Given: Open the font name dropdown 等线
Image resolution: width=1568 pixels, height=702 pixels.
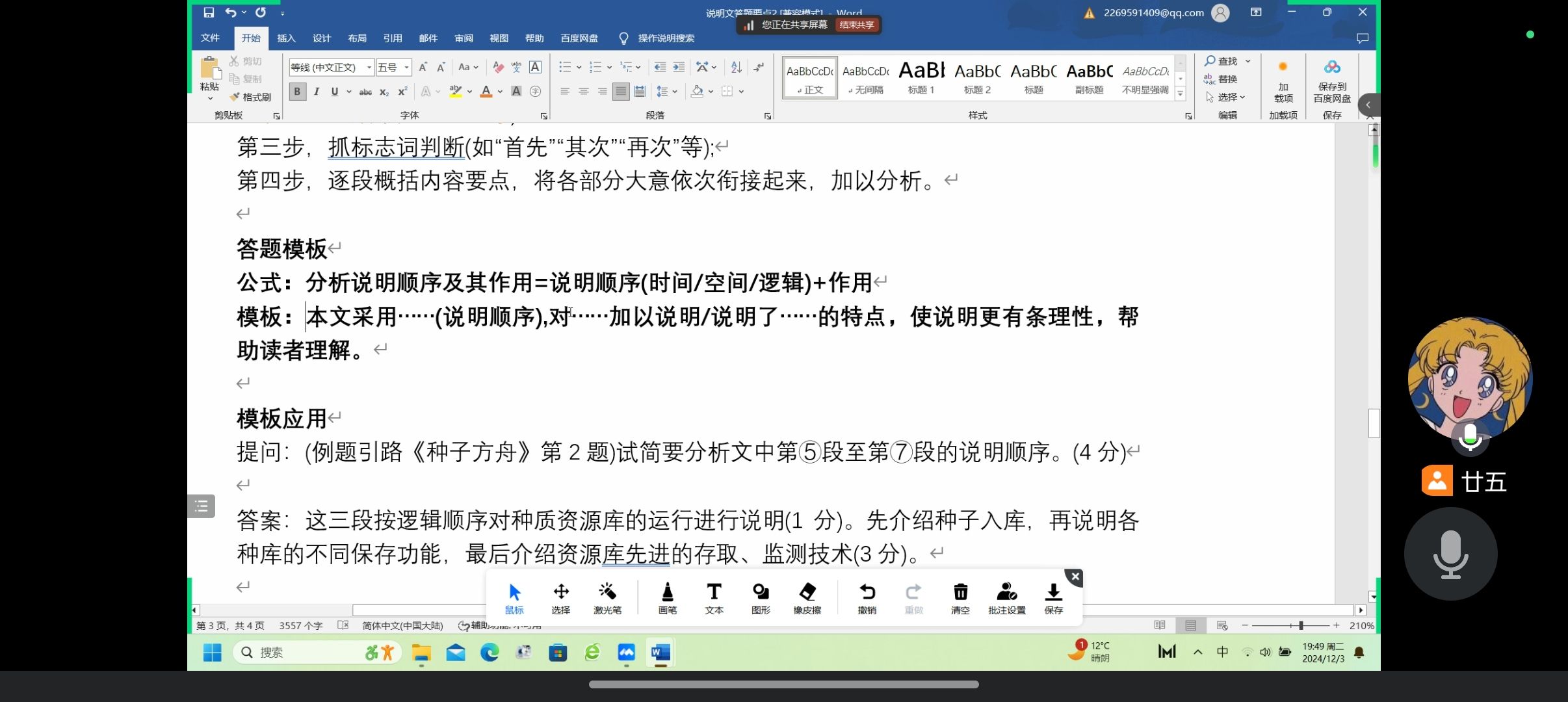Looking at the screenshot, I should point(369,68).
